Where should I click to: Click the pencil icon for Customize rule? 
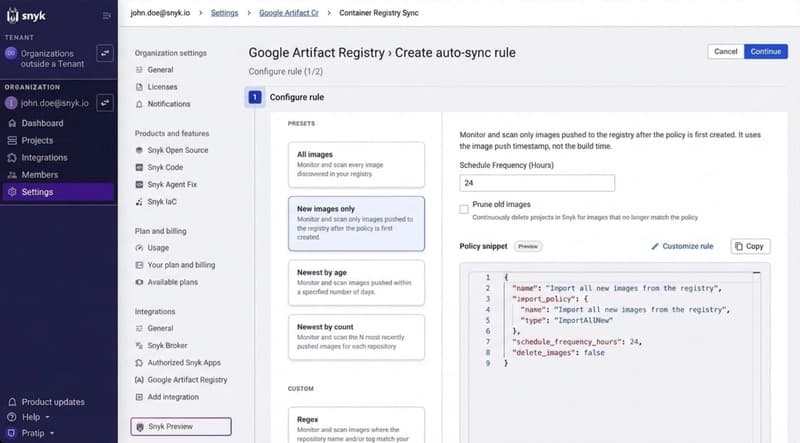tap(656, 246)
